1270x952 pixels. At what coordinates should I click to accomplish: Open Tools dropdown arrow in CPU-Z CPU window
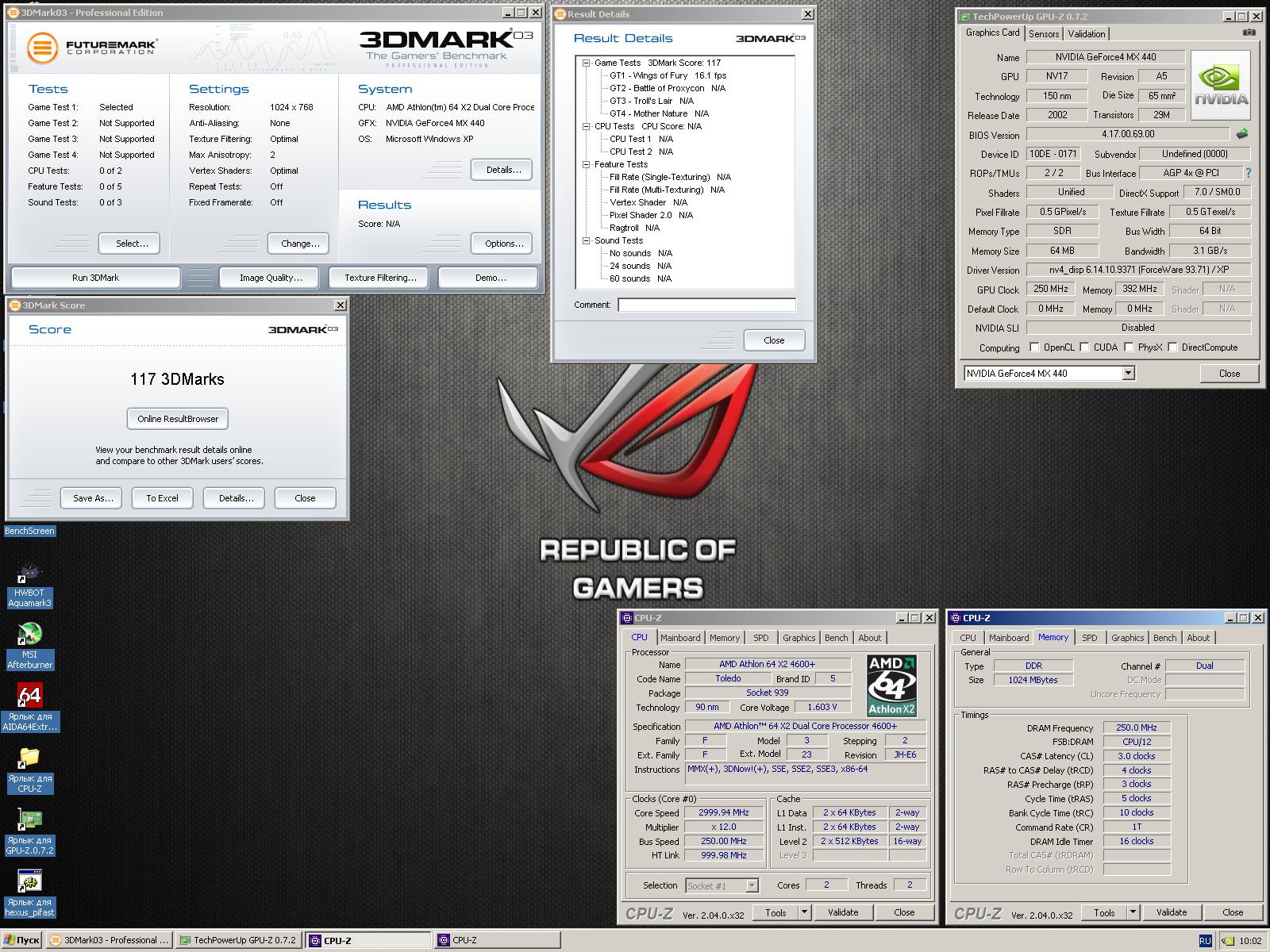[804, 912]
